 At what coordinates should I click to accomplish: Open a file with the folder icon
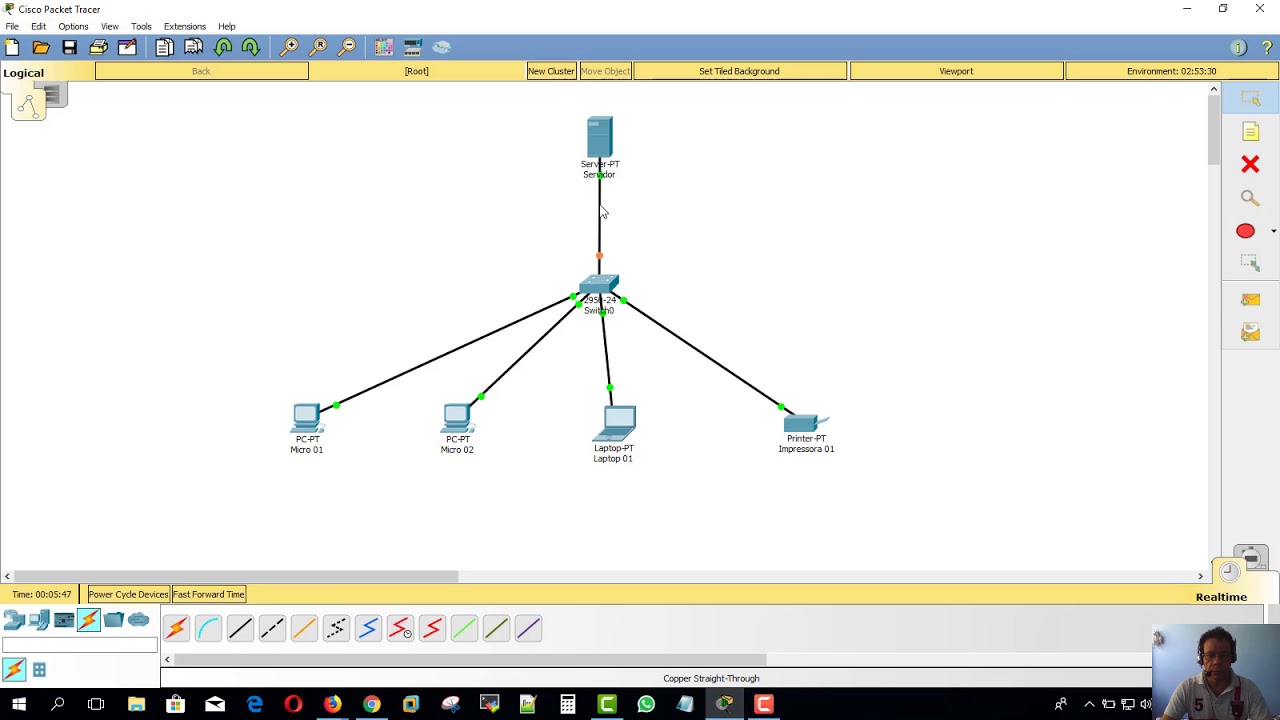[41, 47]
